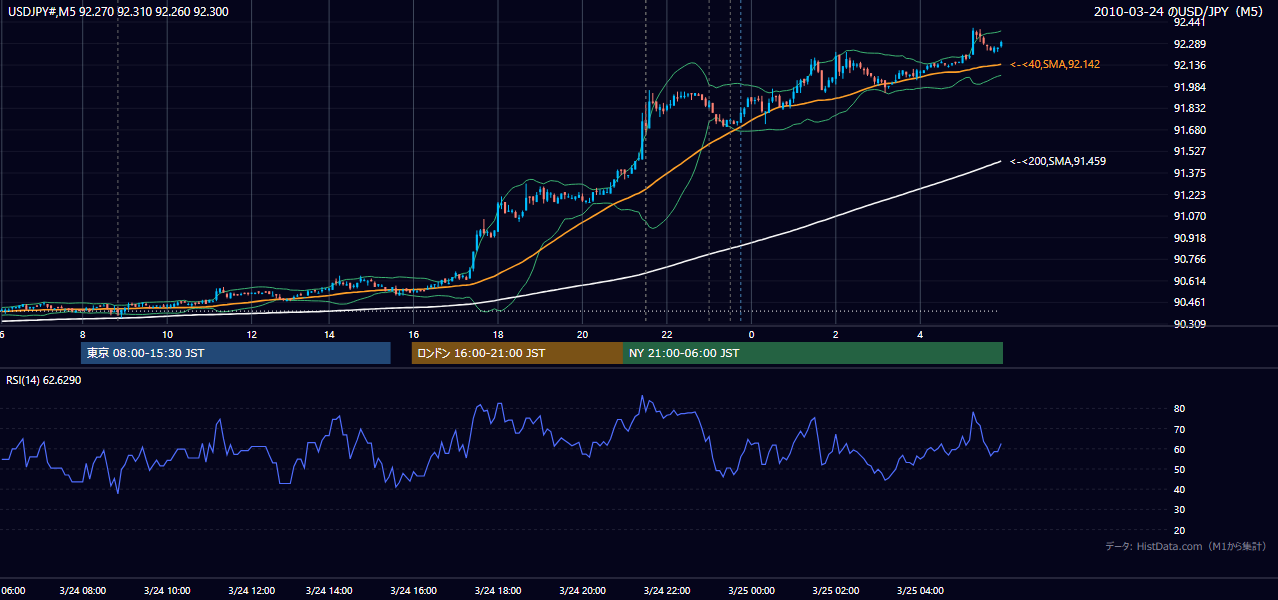Click hour tick 10 under the price chart
Image resolution: width=1278 pixels, height=600 pixels.
click(x=167, y=334)
